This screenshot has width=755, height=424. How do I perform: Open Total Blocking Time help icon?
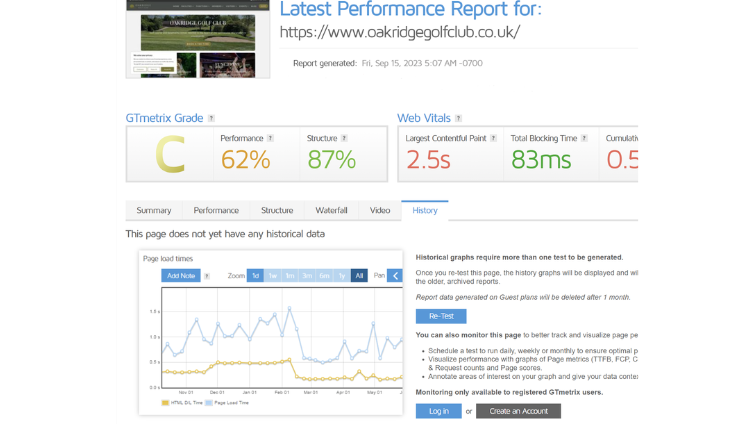pos(584,138)
